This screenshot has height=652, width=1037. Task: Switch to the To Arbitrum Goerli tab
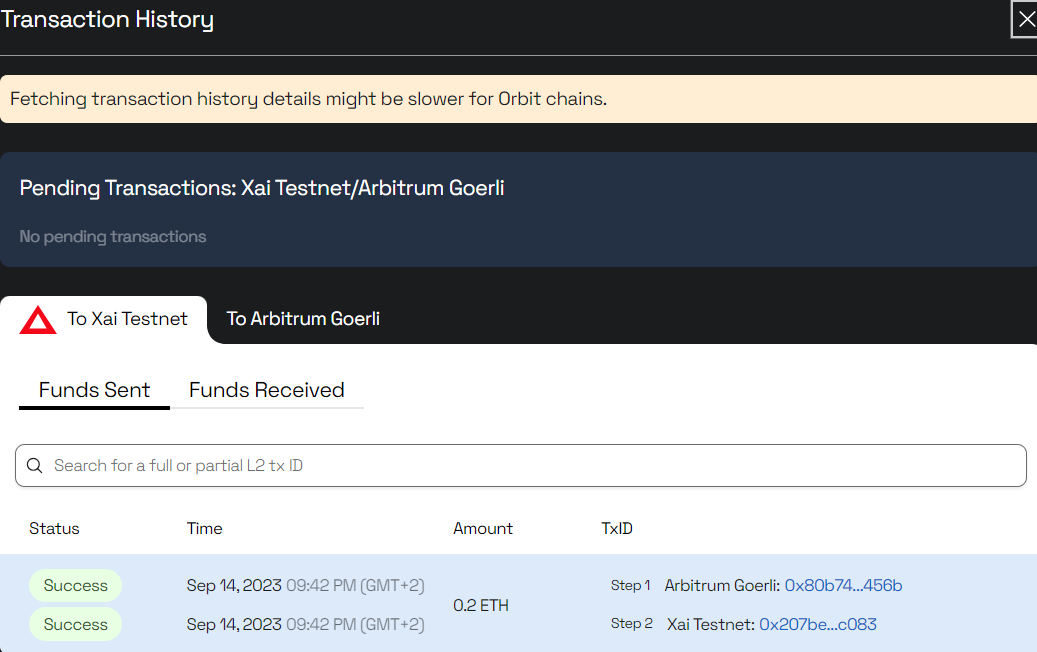point(303,319)
